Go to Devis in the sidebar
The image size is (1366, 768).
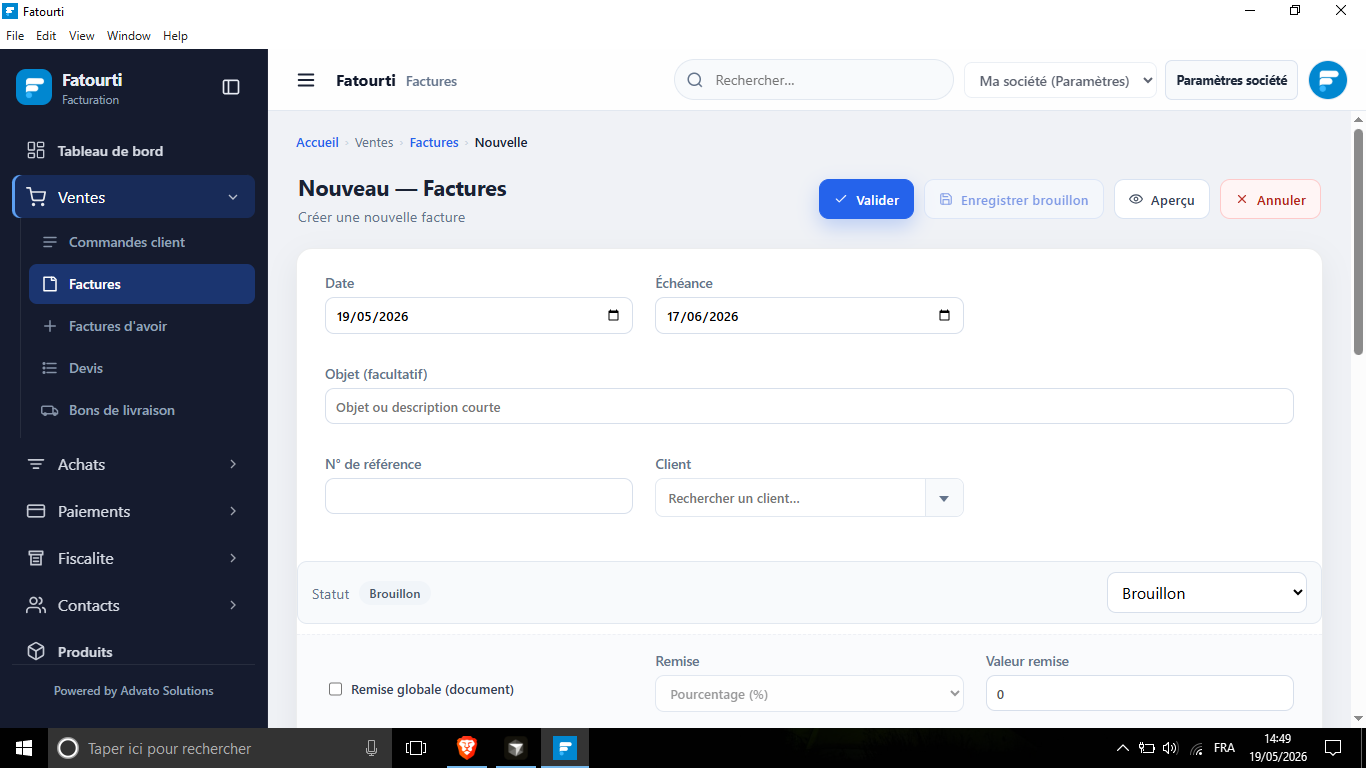[x=86, y=368]
